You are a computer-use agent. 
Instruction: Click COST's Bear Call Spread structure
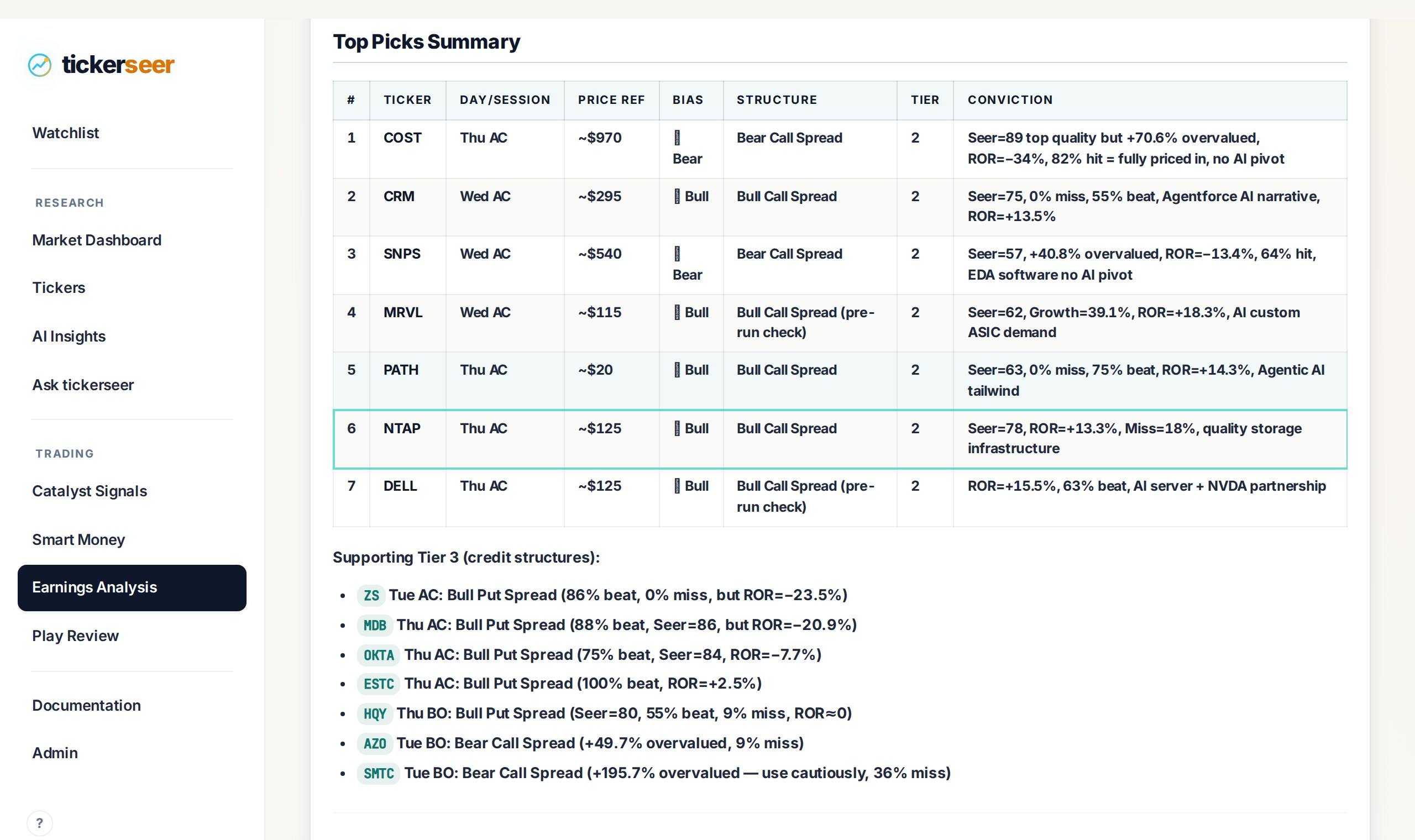(789, 138)
